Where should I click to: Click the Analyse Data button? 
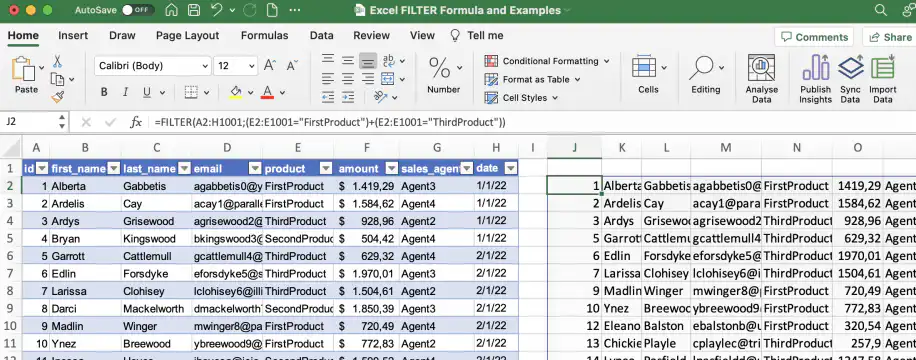762,78
